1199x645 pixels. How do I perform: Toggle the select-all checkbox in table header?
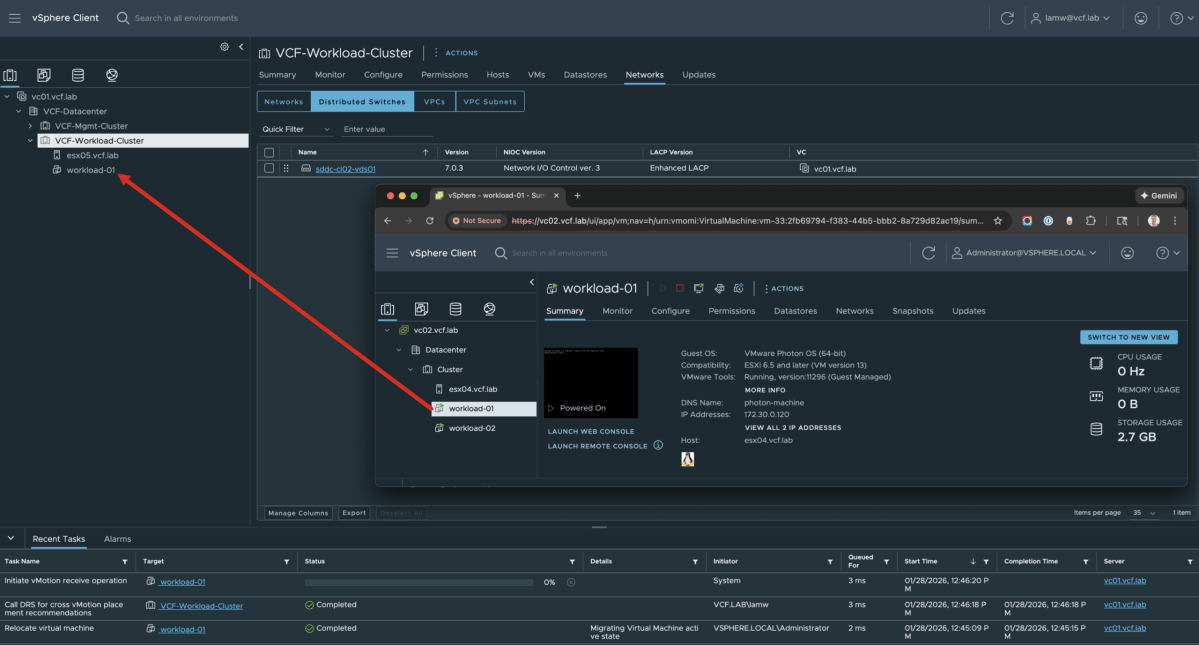[269, 152]
